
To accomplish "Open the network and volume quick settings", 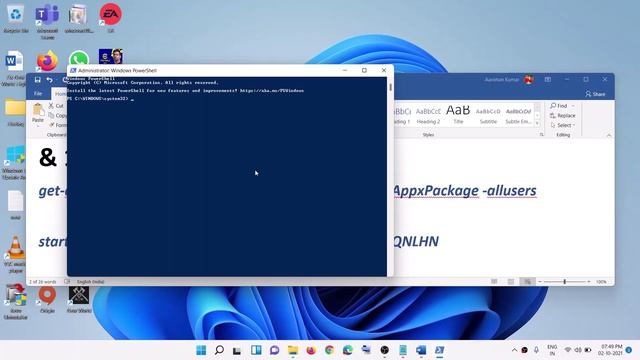I will [578, 350].
